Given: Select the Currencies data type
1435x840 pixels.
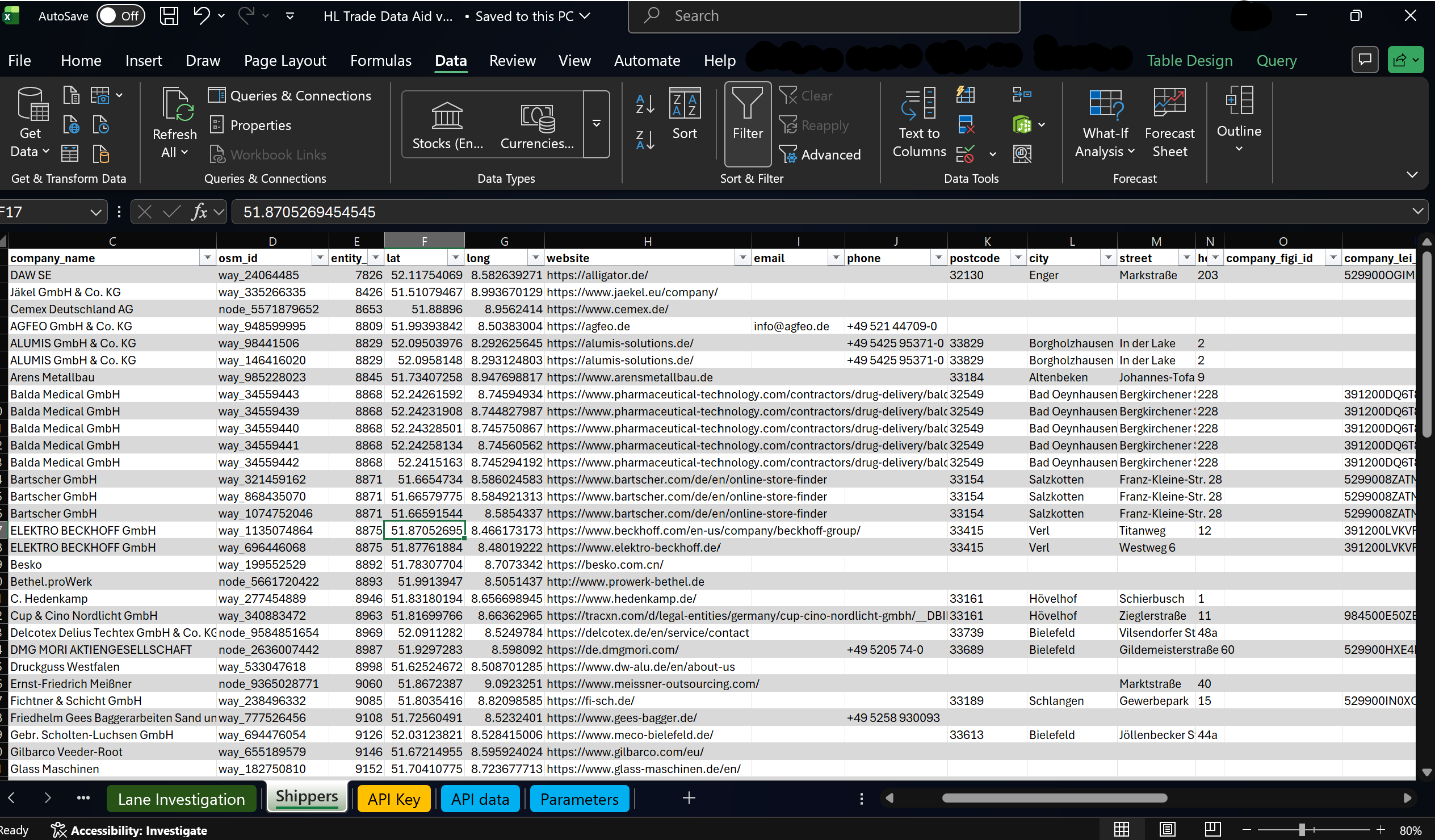Looking at the screenshot, I should click(x=537, y=124).
